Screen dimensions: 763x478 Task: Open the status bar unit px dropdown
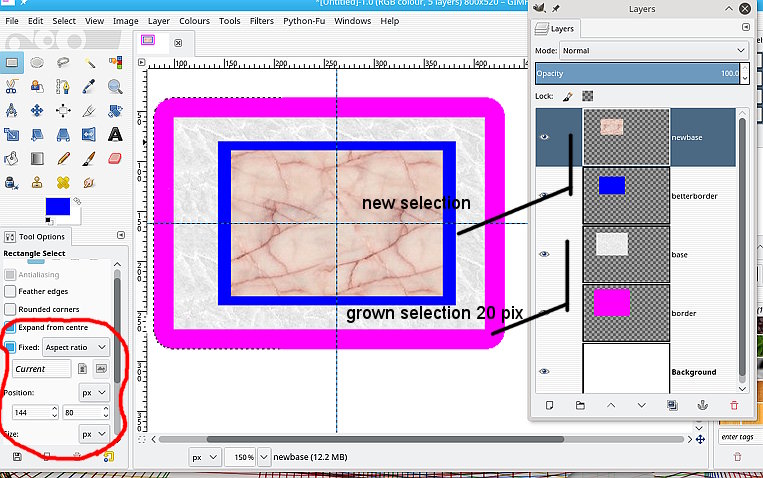tap(203, 457)
